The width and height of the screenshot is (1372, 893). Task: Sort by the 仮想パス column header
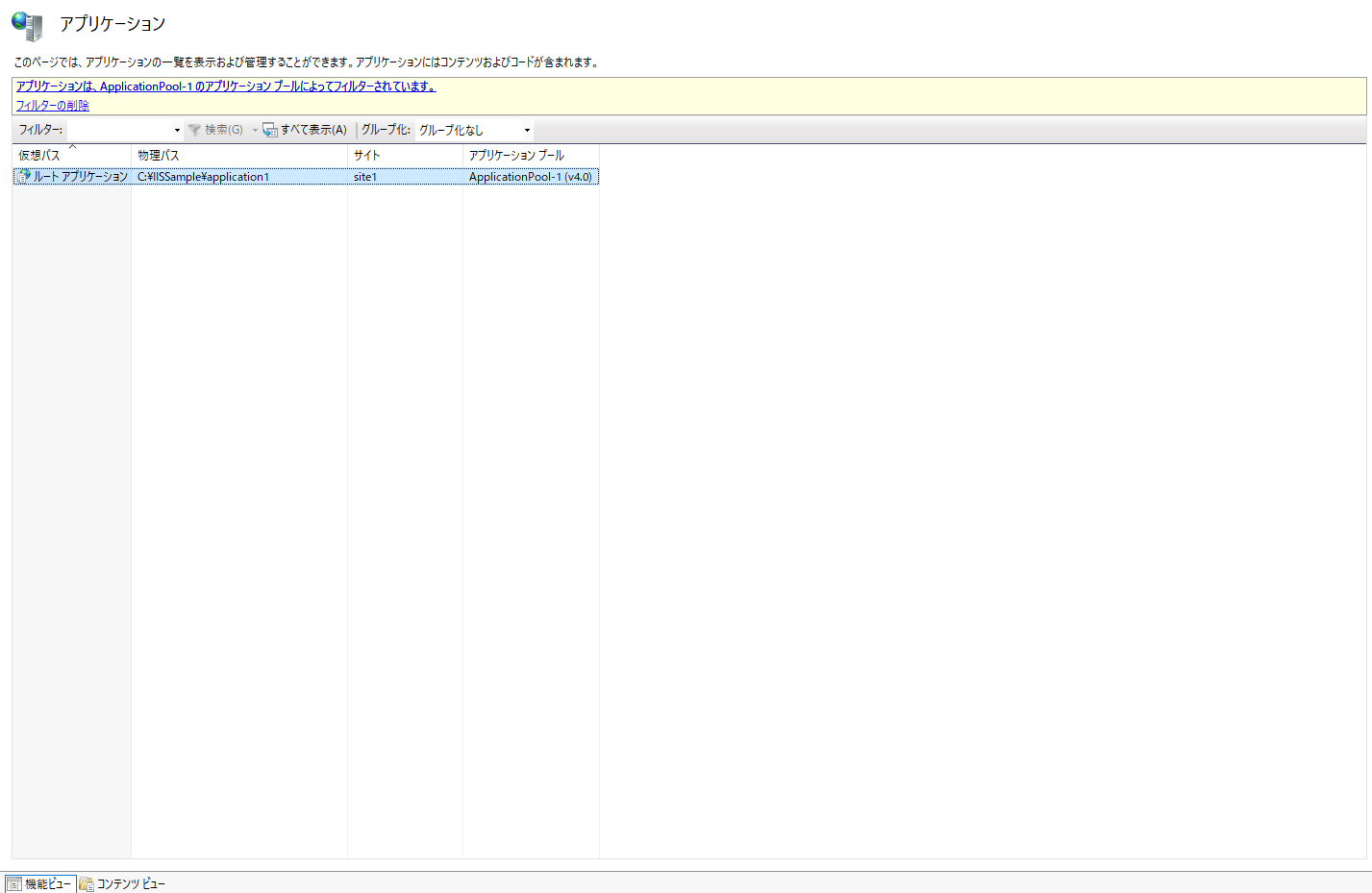coord(72,155)
